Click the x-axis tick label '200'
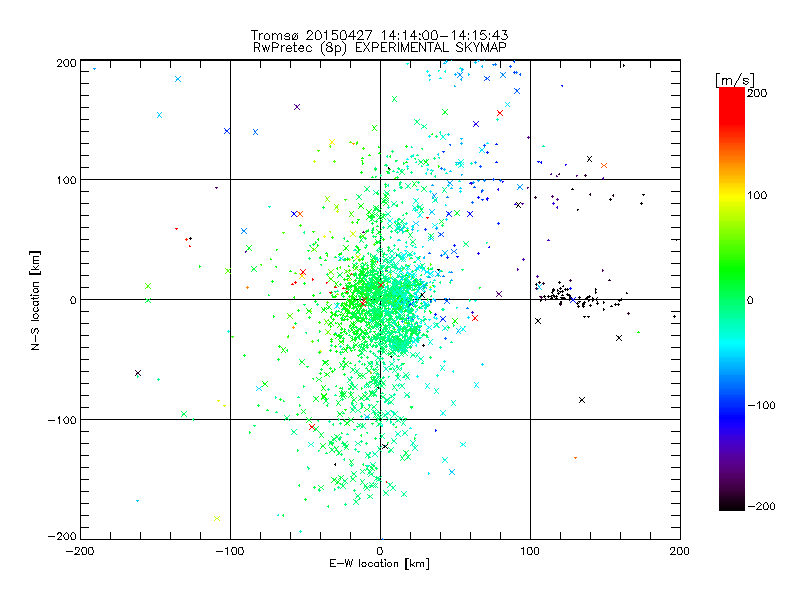The height and width of the screenshot is (600, 800). [x=680, y=551]
